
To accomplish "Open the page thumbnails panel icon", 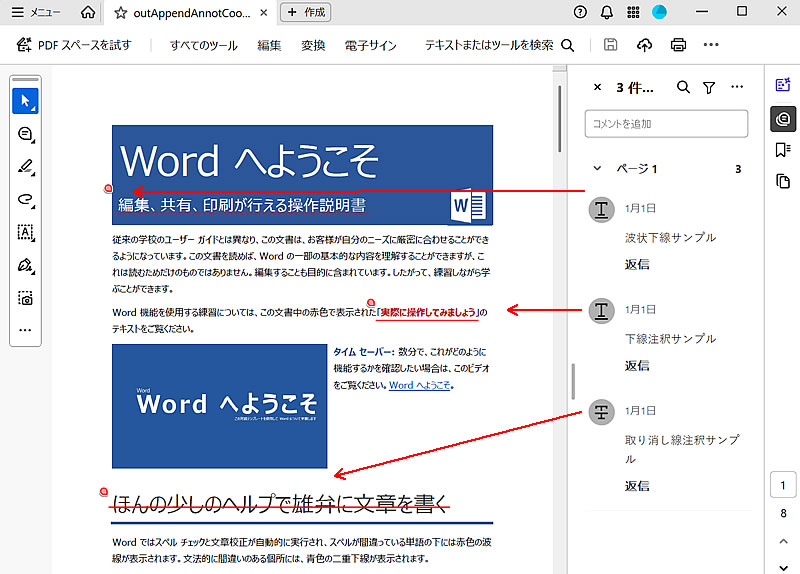I will click(x=783, y=182).
